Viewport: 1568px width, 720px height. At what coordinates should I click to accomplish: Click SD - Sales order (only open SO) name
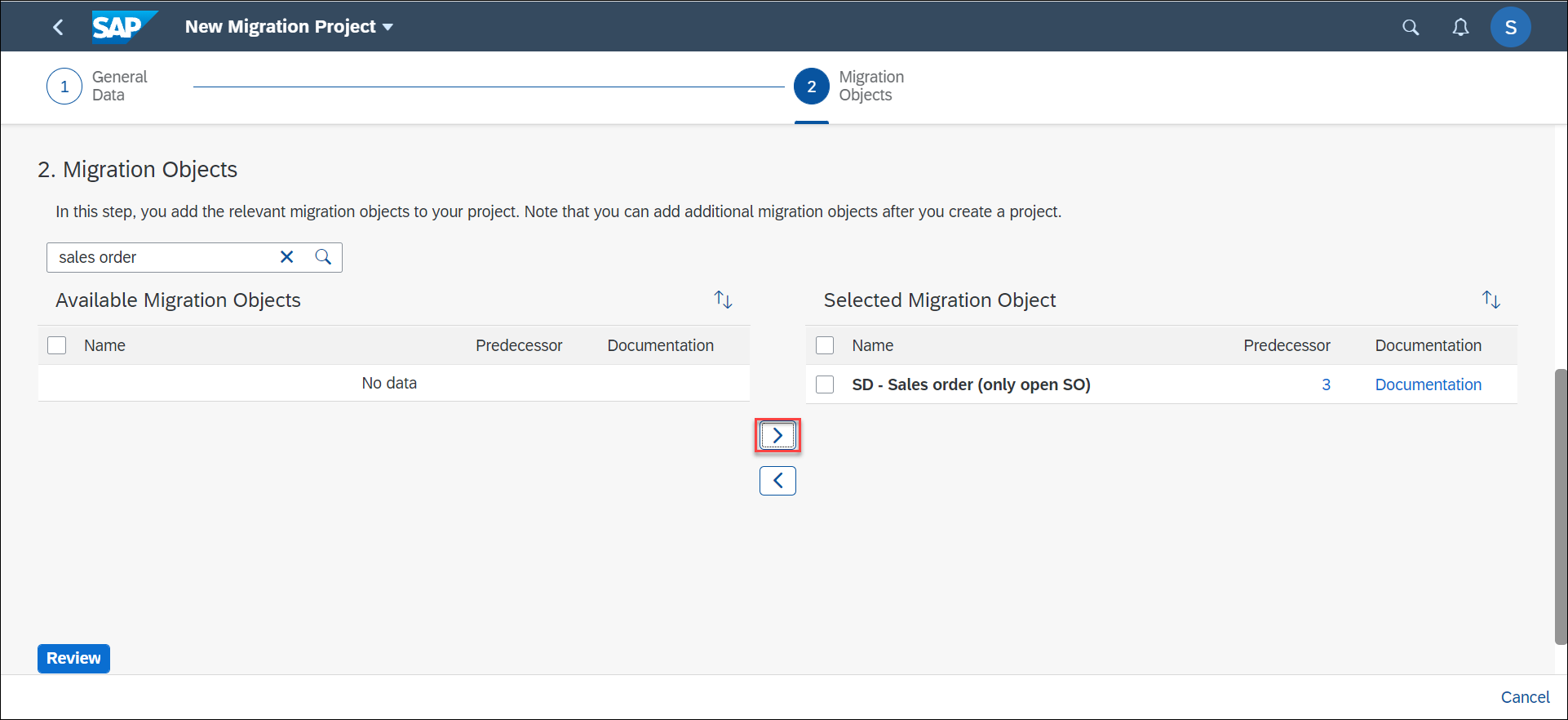click(x=971, y=384)
